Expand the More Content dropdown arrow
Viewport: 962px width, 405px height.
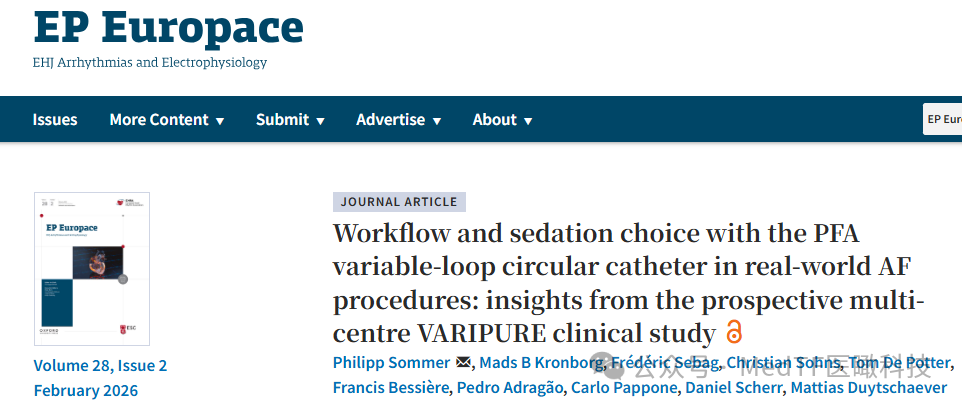[x=220, y=121]
